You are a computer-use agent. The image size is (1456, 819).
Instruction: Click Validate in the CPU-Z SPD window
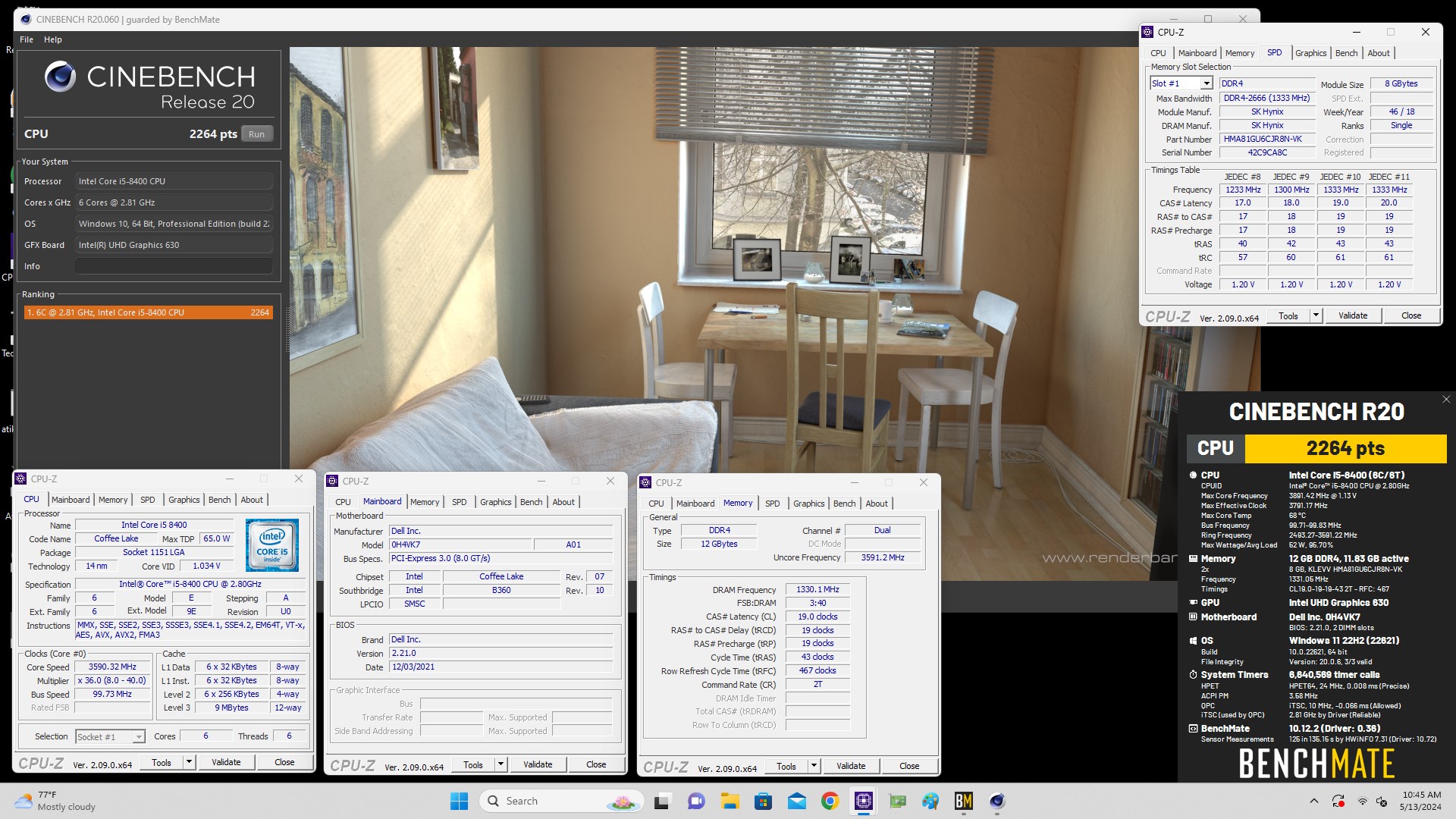[1353, 315]
